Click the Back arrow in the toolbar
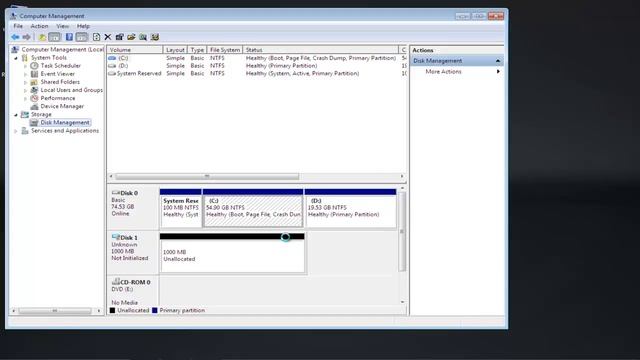Image resolution: width=640 pixels, height=360 pixels. tap(15, 37)
